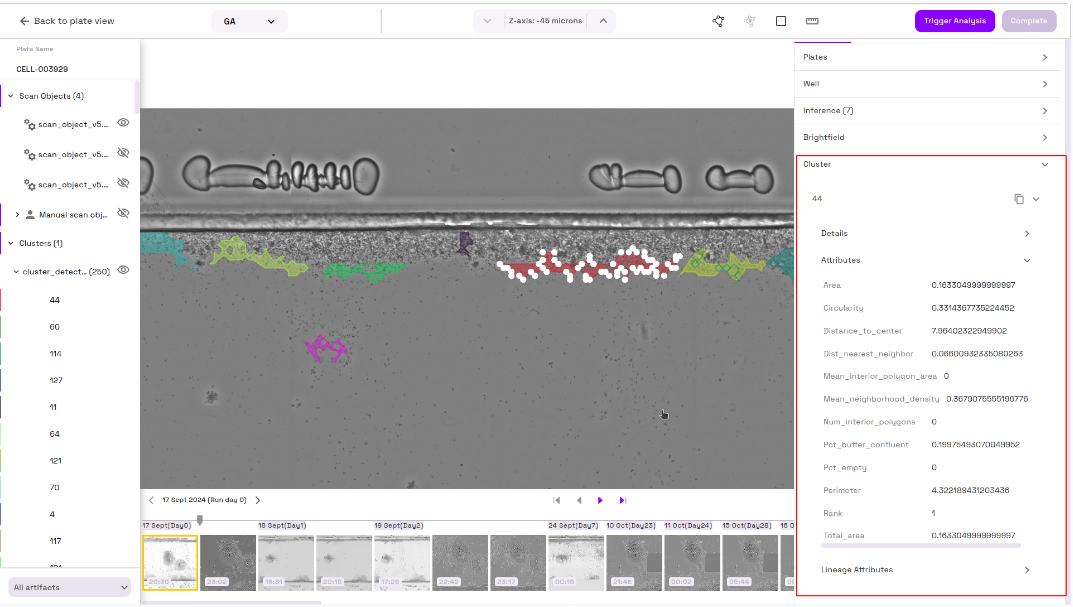The width and height of the screenshot is (1073, 607).
Task: Toggle visibility of cluster_detect layer
Action: pos(124,270)
